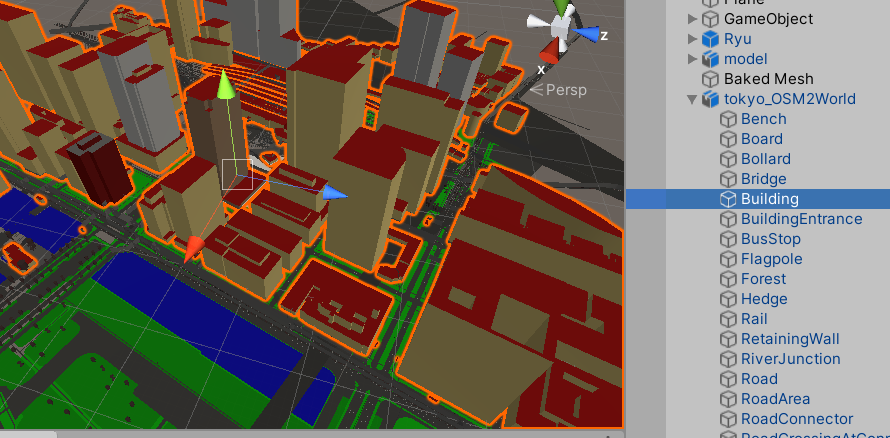Select the Road child object
This screenshot has width=890, height=438.
(x=759, y=379)
